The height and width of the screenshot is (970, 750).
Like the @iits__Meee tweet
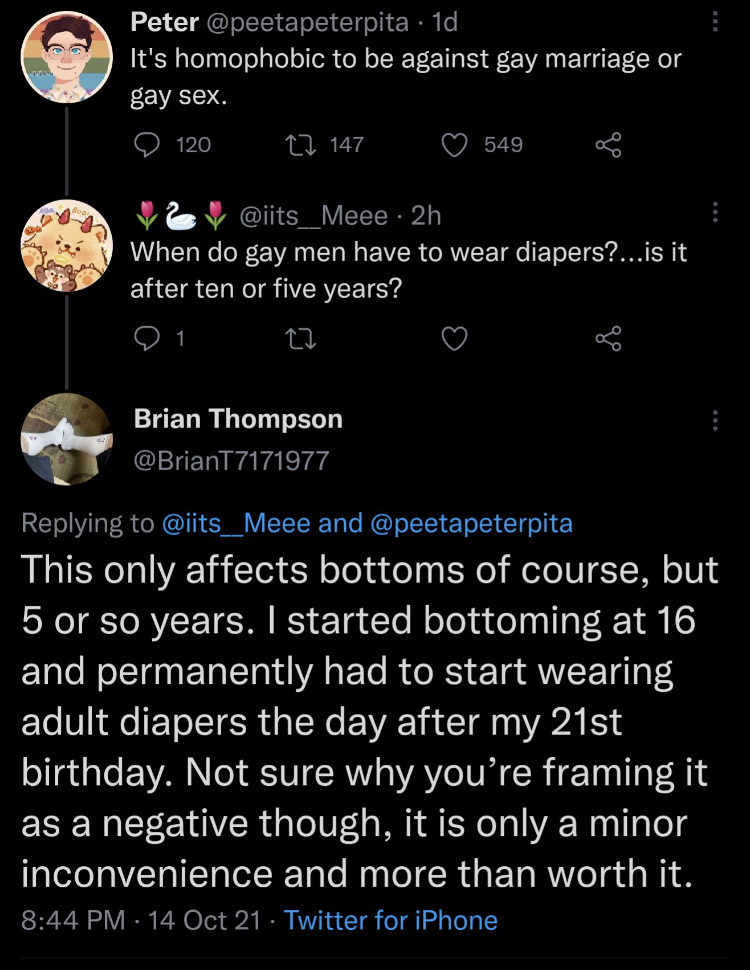coord(455,340)
